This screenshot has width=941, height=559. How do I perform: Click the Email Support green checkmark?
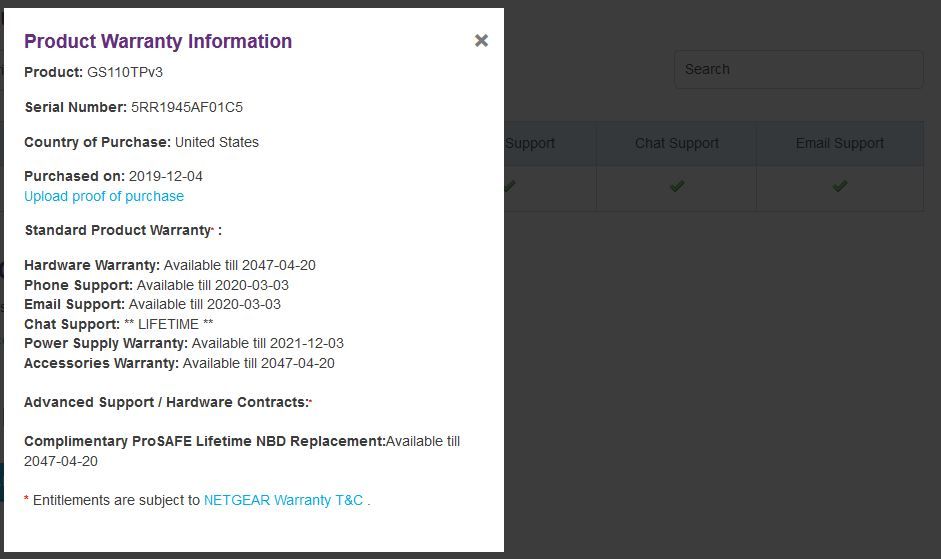point(840,186)
